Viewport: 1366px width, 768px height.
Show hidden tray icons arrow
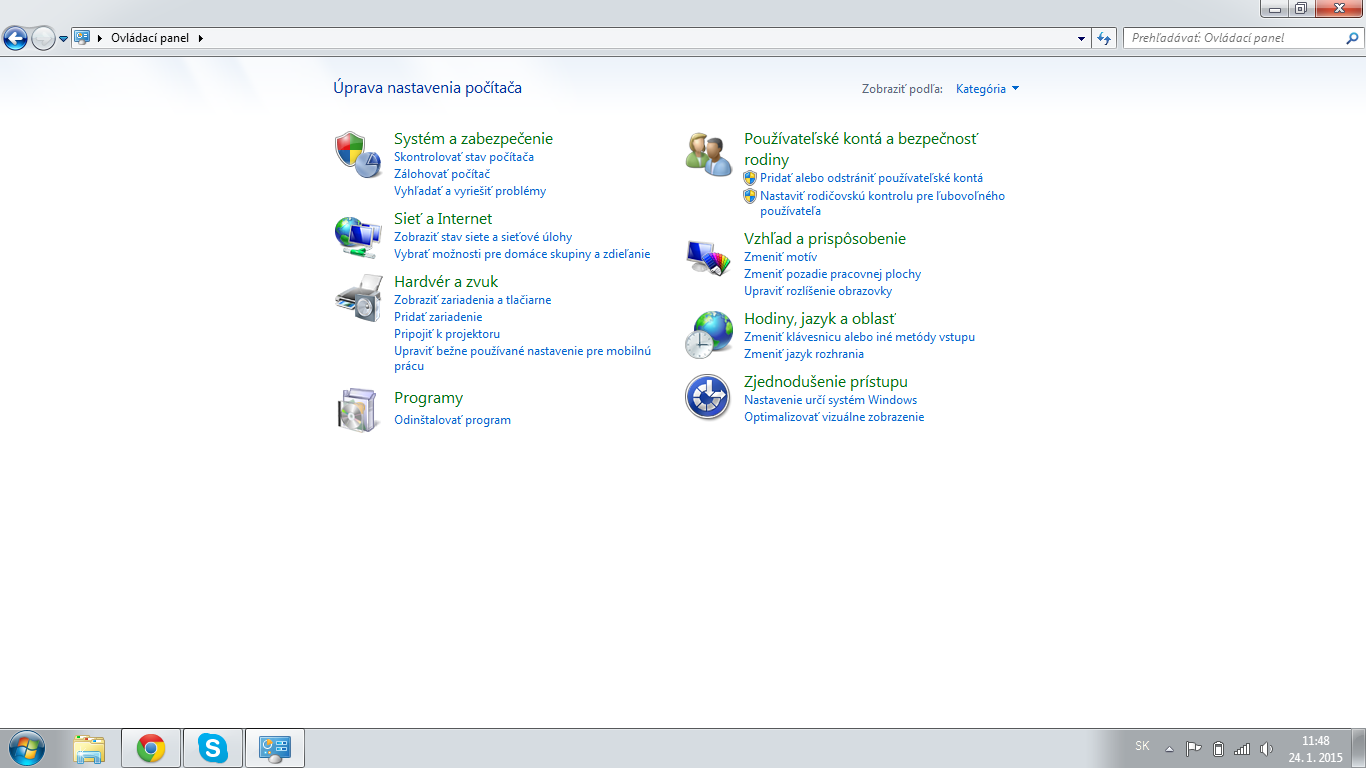click(1169, 748)
